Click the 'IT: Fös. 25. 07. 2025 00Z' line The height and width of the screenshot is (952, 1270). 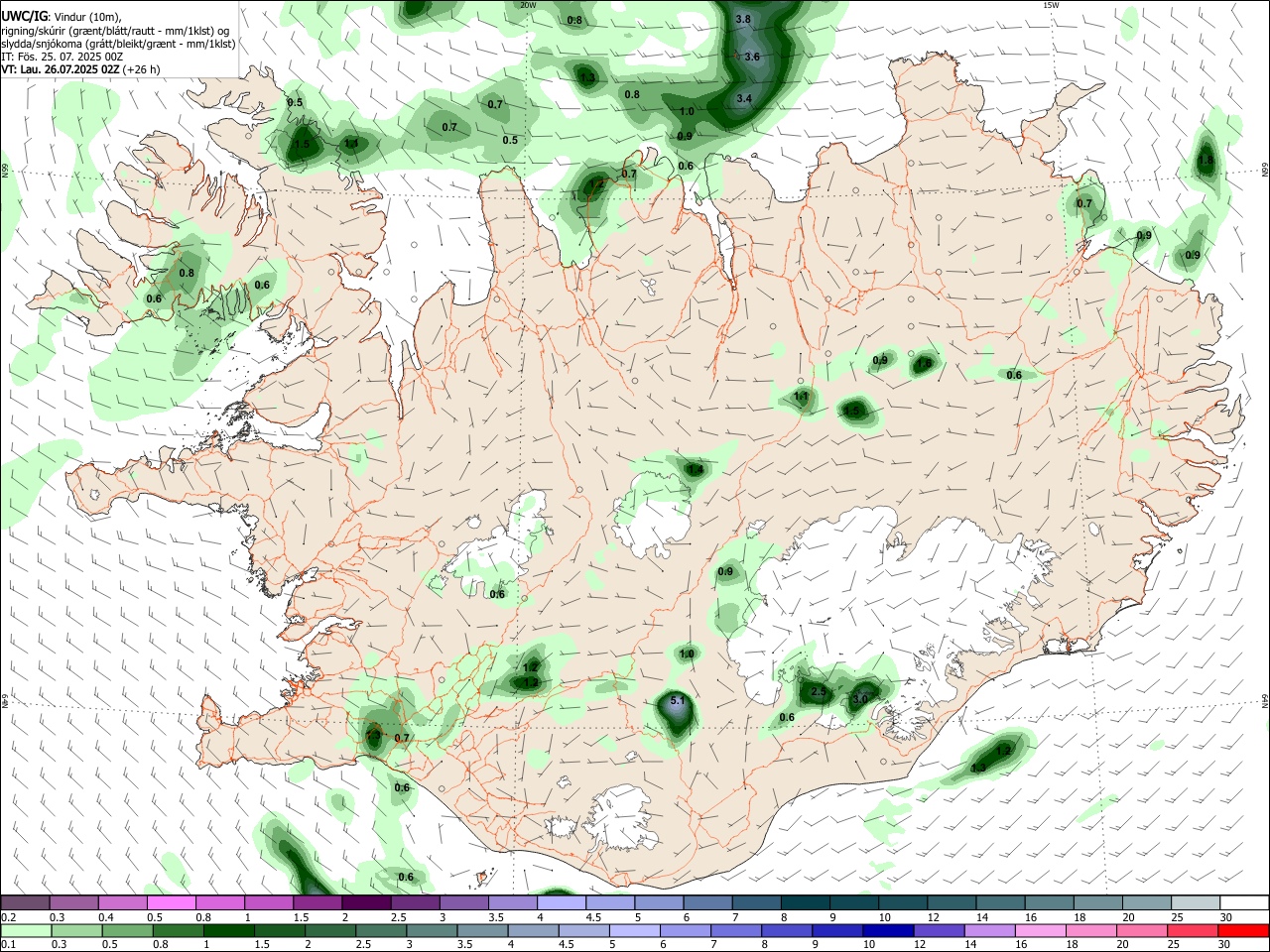62,57
